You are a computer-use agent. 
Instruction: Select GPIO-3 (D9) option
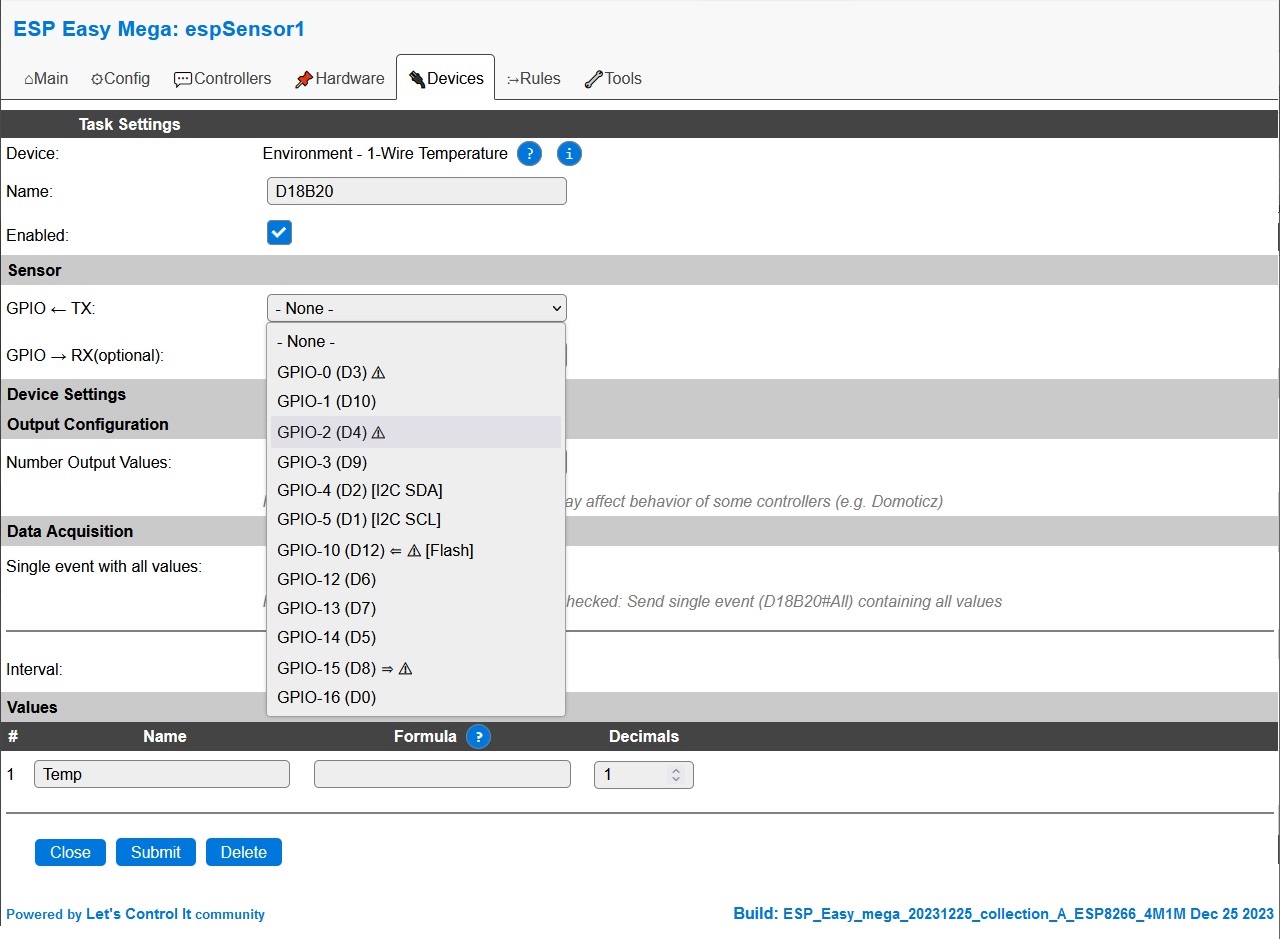click(416, 462)
